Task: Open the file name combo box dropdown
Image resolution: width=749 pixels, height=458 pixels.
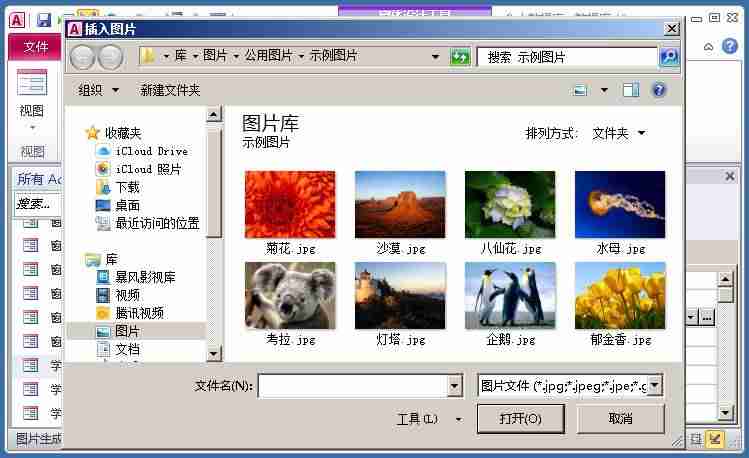Action: (x=455, y=385)
